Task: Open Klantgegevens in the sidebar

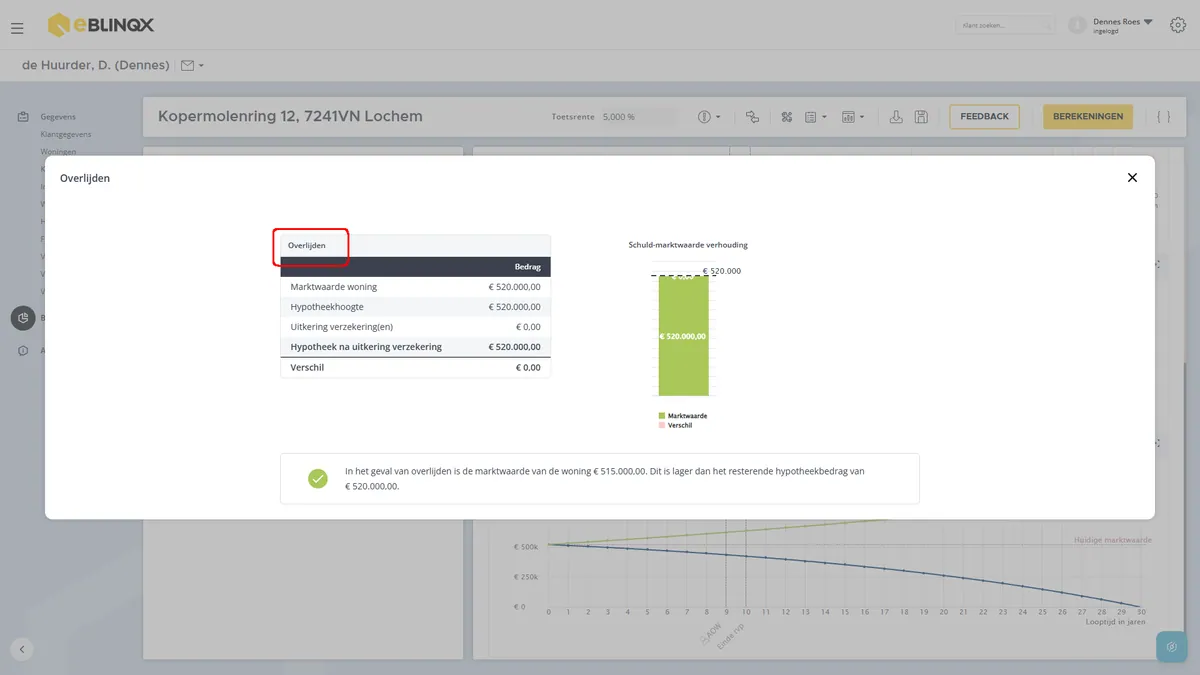Action: pos(66,134)
